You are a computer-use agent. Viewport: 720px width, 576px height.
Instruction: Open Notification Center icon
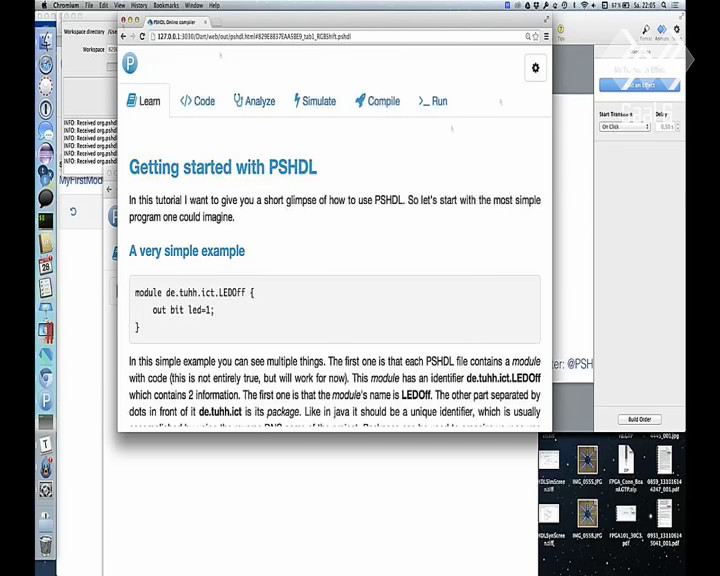(675, 5)
